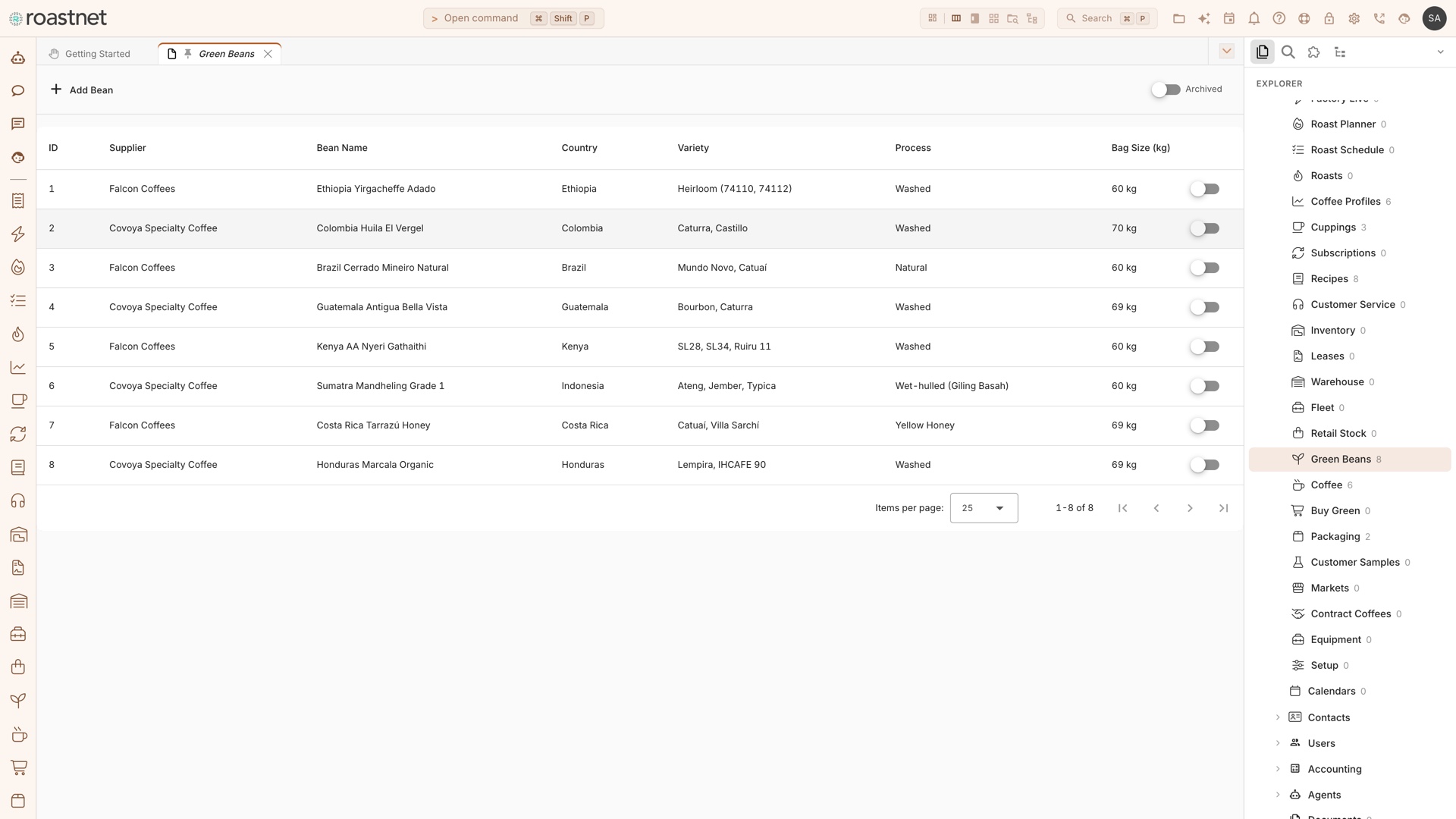Click the Add Bean button
The height and width of the screenshot is (819, 1456).
click(x=82, y=89)
